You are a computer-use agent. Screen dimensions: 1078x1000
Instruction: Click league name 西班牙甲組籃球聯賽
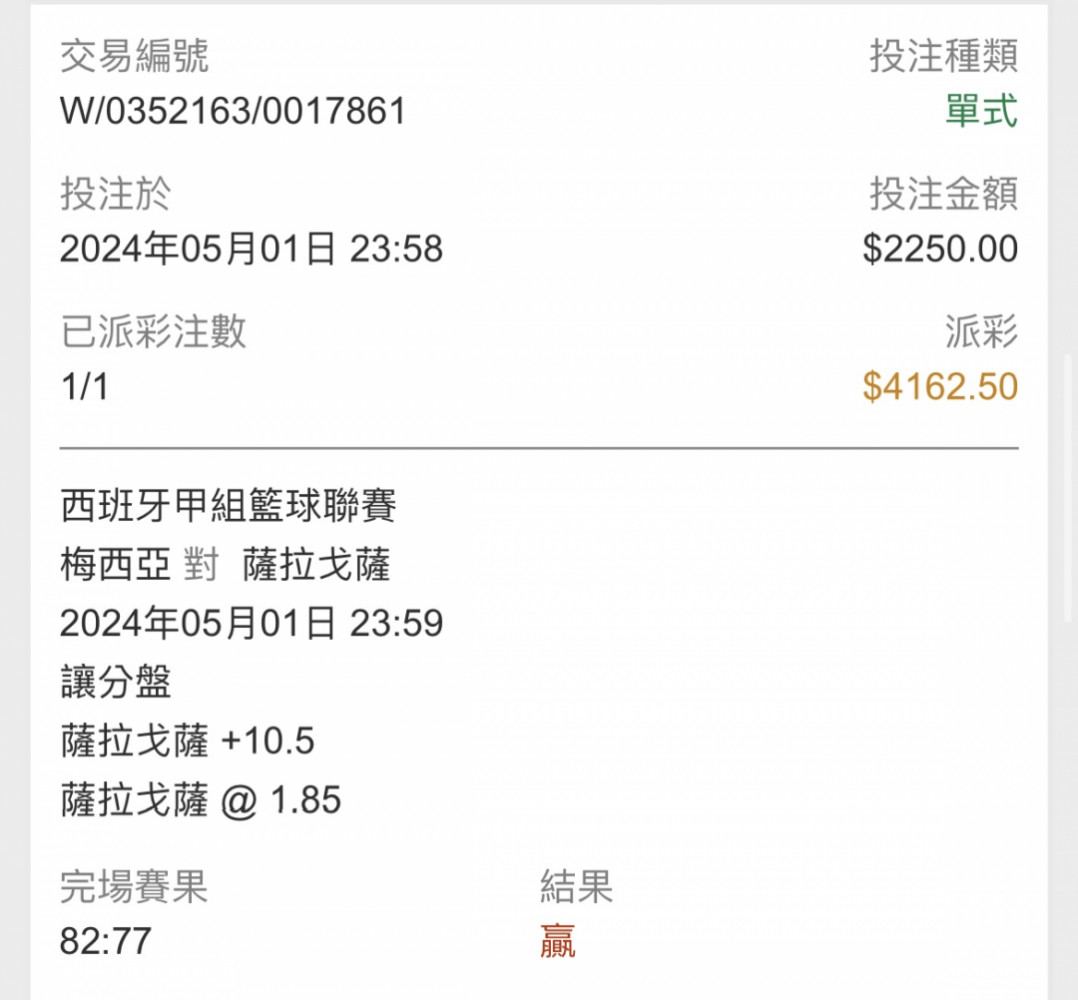coord(228,506)
